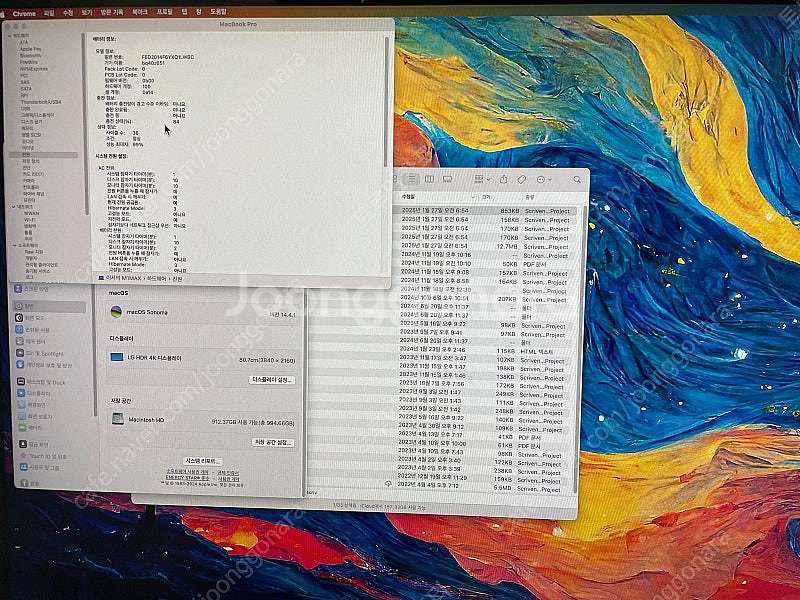This screenshot has height=600, width=800.
Task: Switch Finder to gallery view
Action: click(447, 179)
